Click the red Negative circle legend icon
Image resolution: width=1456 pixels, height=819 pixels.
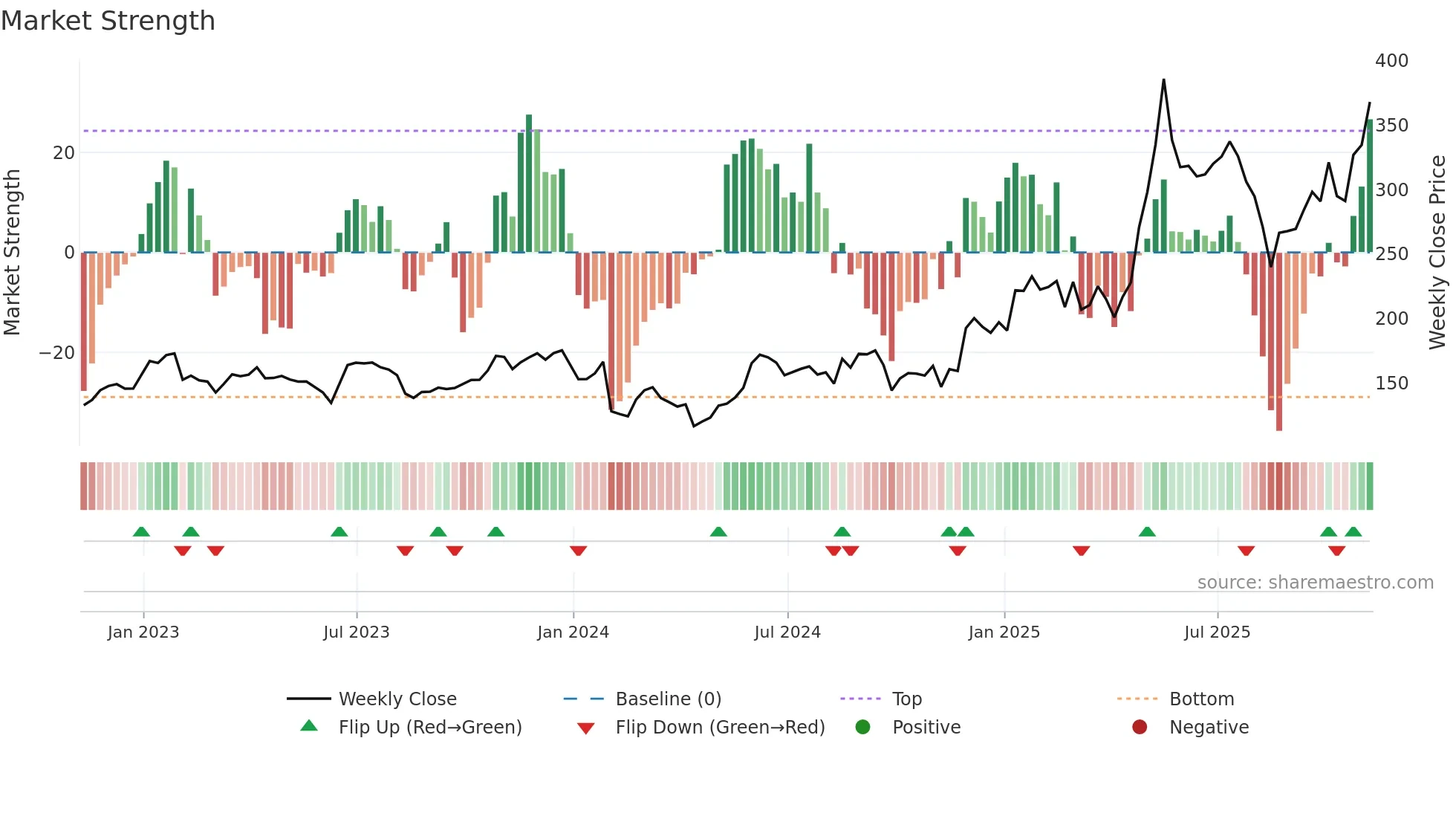(x=1140, y=727)
